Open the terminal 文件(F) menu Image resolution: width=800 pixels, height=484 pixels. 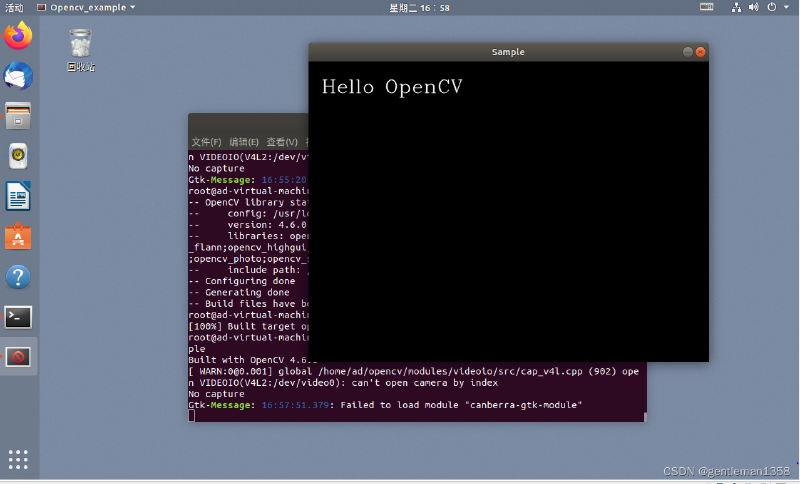(x=206, y=142)
